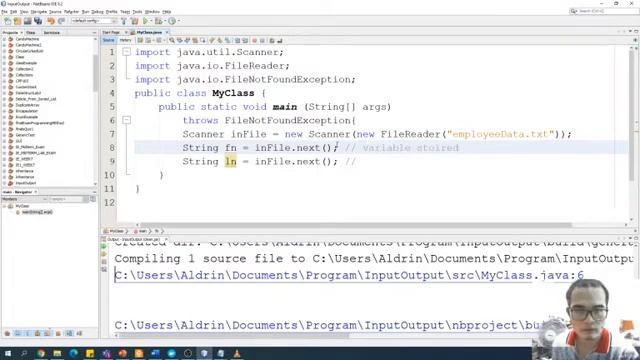Collapse the main method fold at line 6
Viewport: 640px width, 360px height.
(127, 120)
